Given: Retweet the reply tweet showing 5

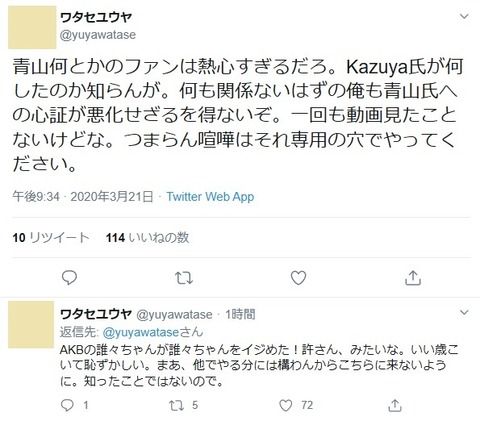Looking at the screenshot, I should click(x=175, y=405).
